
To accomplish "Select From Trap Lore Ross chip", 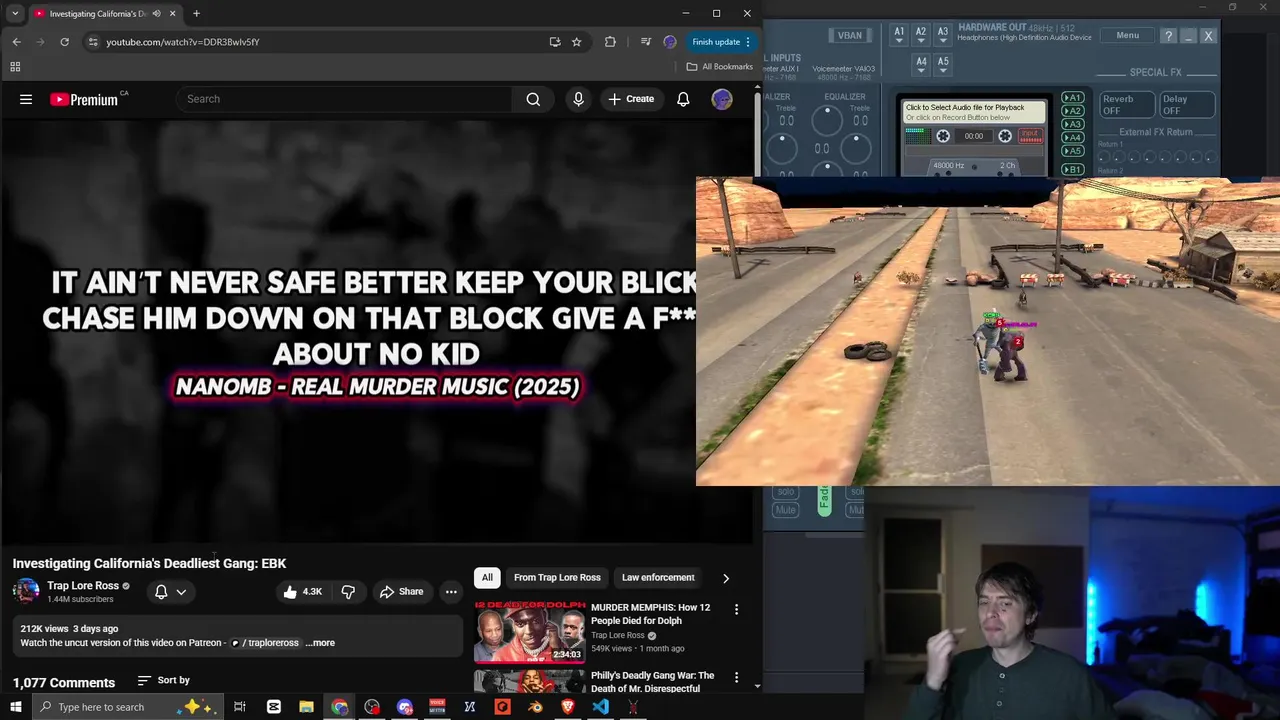I will click(557, 577).
